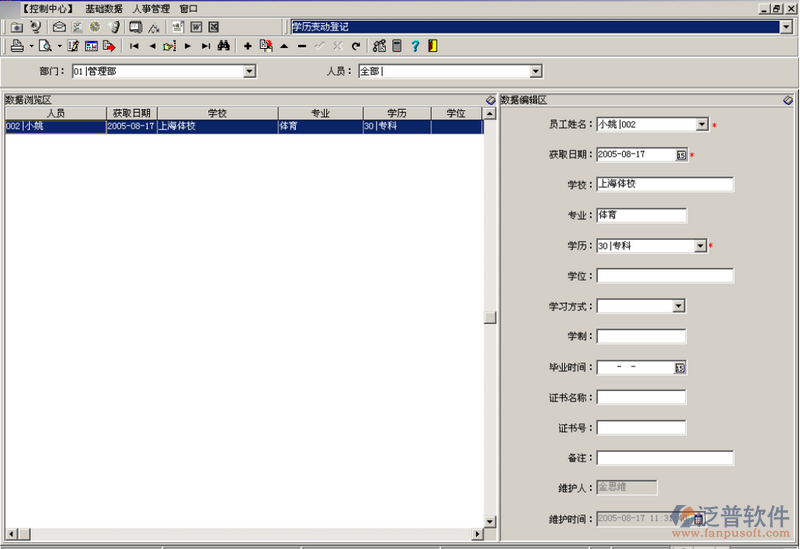Click the horizontal scrollbar thumb in data grid
Viewport: 800px width, 549px height.
(x=24, y=534)
